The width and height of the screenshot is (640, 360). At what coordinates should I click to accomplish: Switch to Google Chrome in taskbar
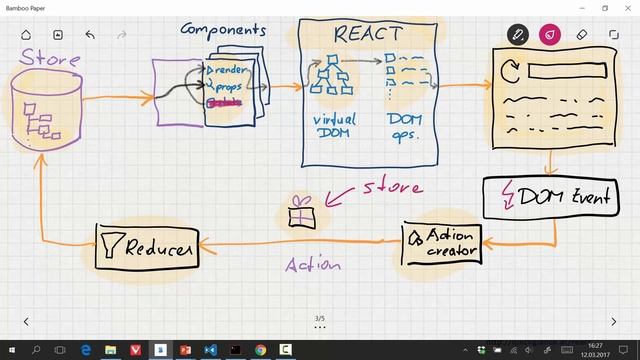point(260,350)
